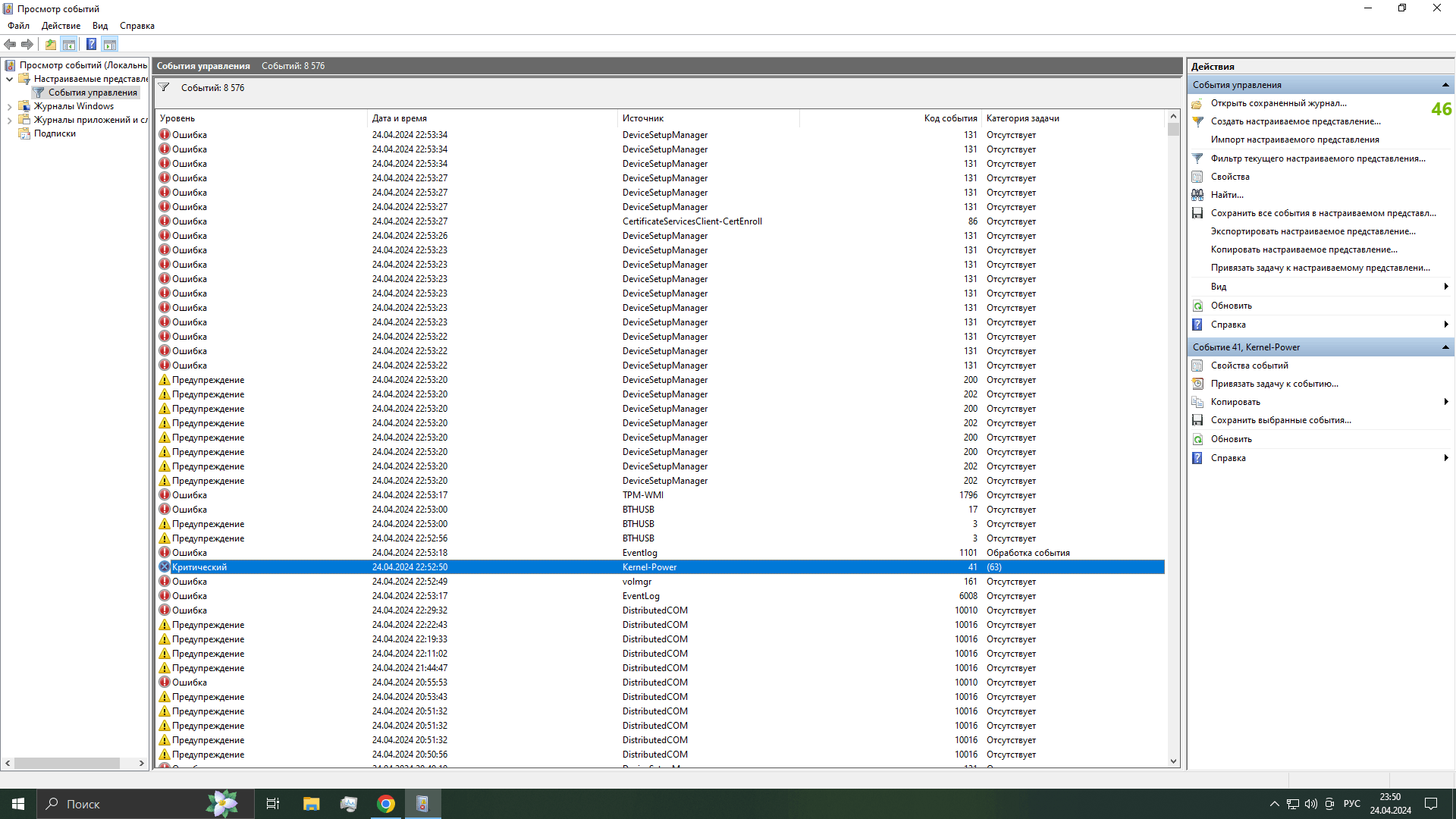Viewport: 1456px width, 819px height.
Task: Toggle the action pane toolbar icon
Action: pyautogui.click(x=110, y=44)
